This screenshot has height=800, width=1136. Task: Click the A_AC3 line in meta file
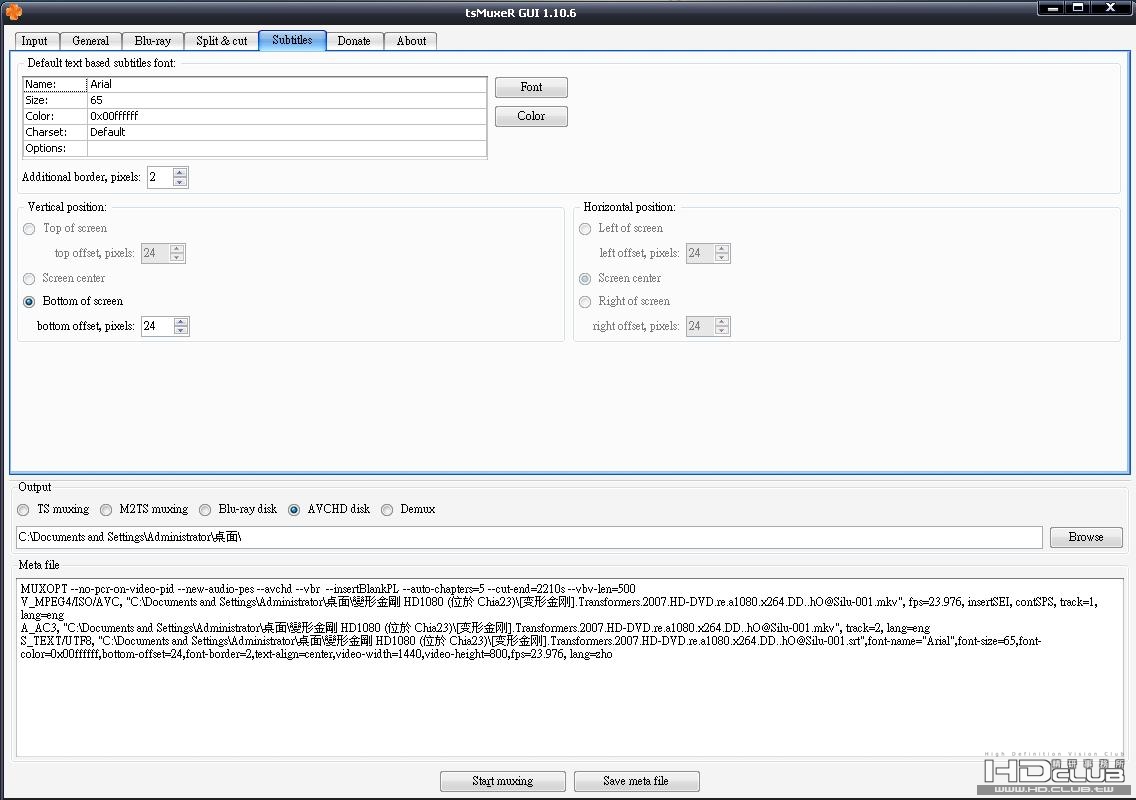tap(475, 628)
